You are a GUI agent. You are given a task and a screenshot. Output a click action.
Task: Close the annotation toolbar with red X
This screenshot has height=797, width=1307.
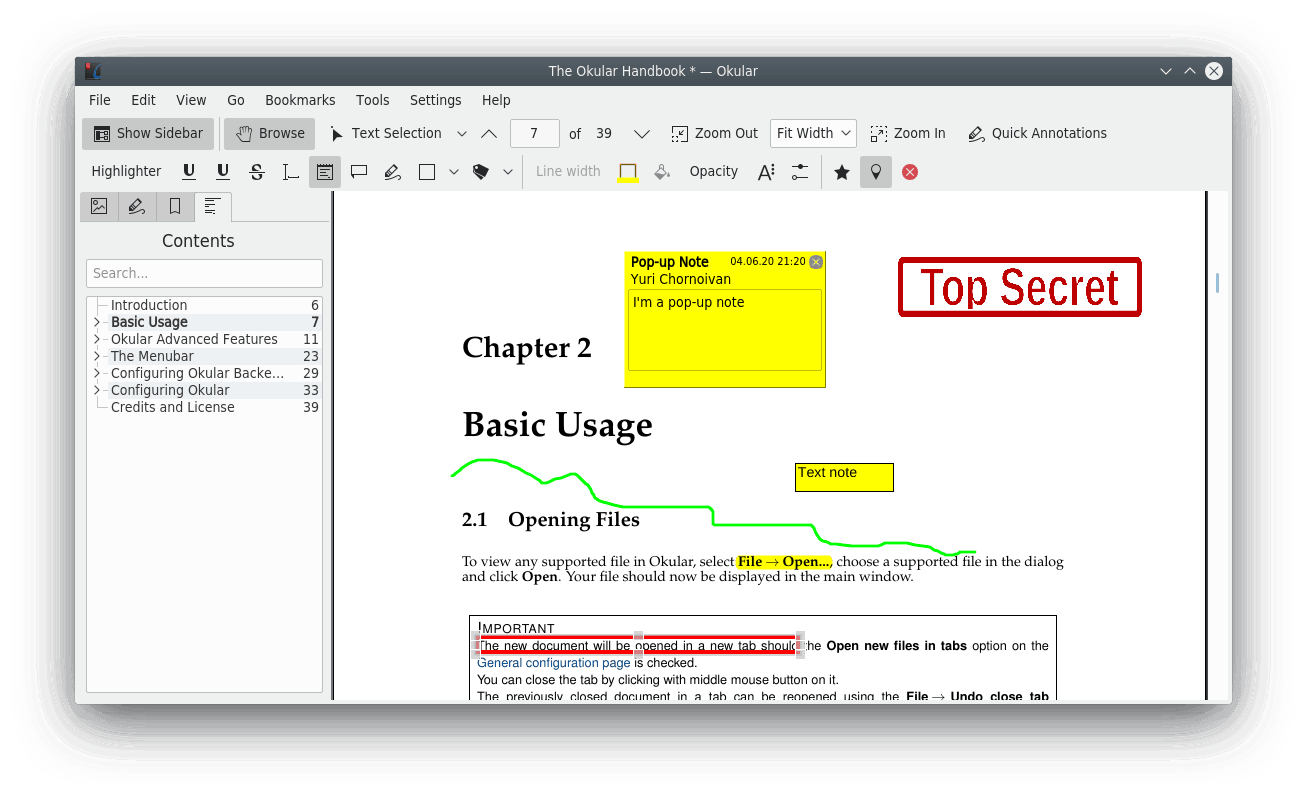[x=910, y=172]
